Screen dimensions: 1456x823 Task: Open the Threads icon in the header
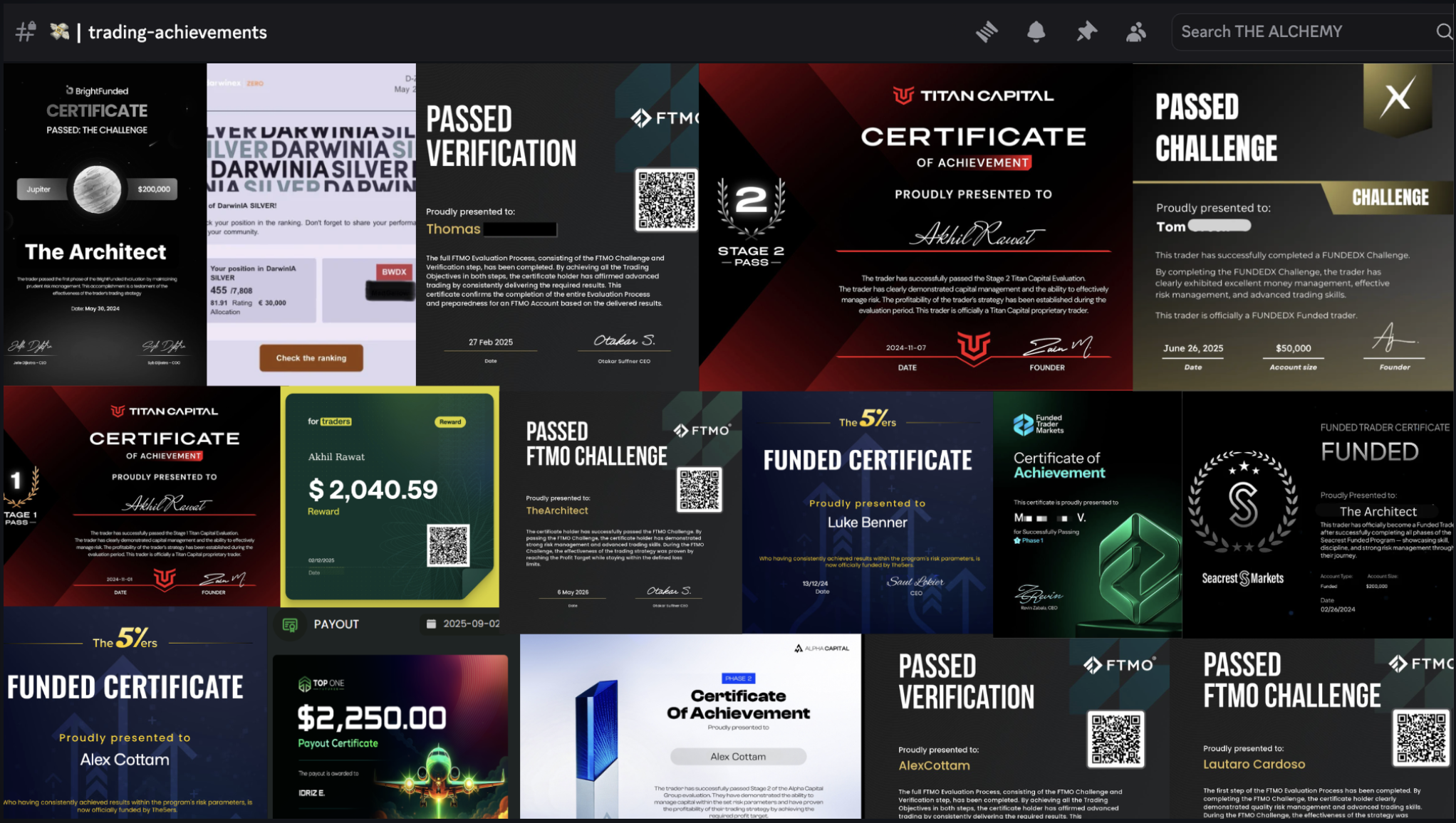pyautogui.click(x=987, y=31)
